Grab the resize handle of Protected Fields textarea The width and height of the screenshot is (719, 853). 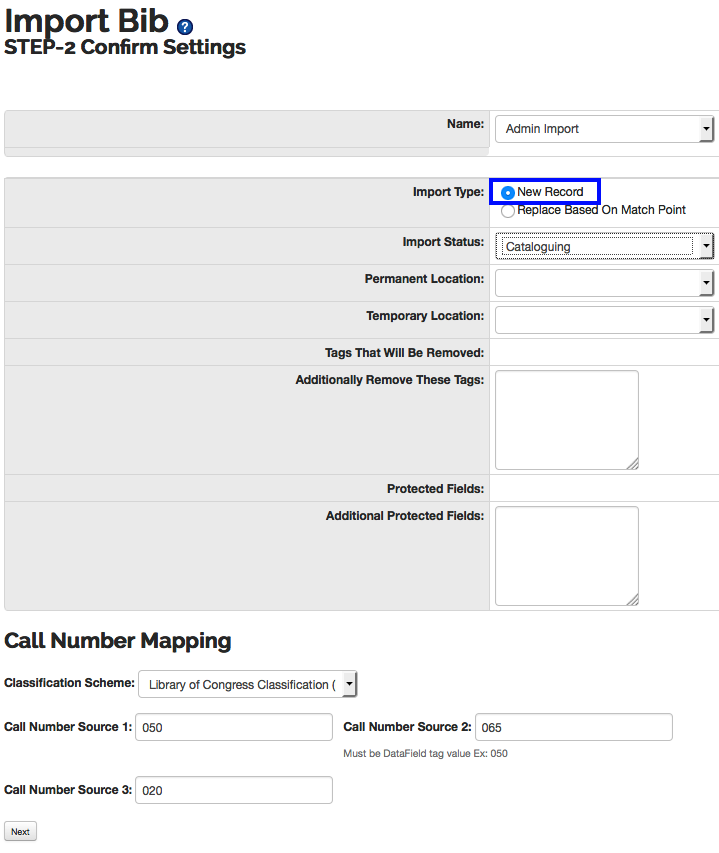click(x=633, y=599)
